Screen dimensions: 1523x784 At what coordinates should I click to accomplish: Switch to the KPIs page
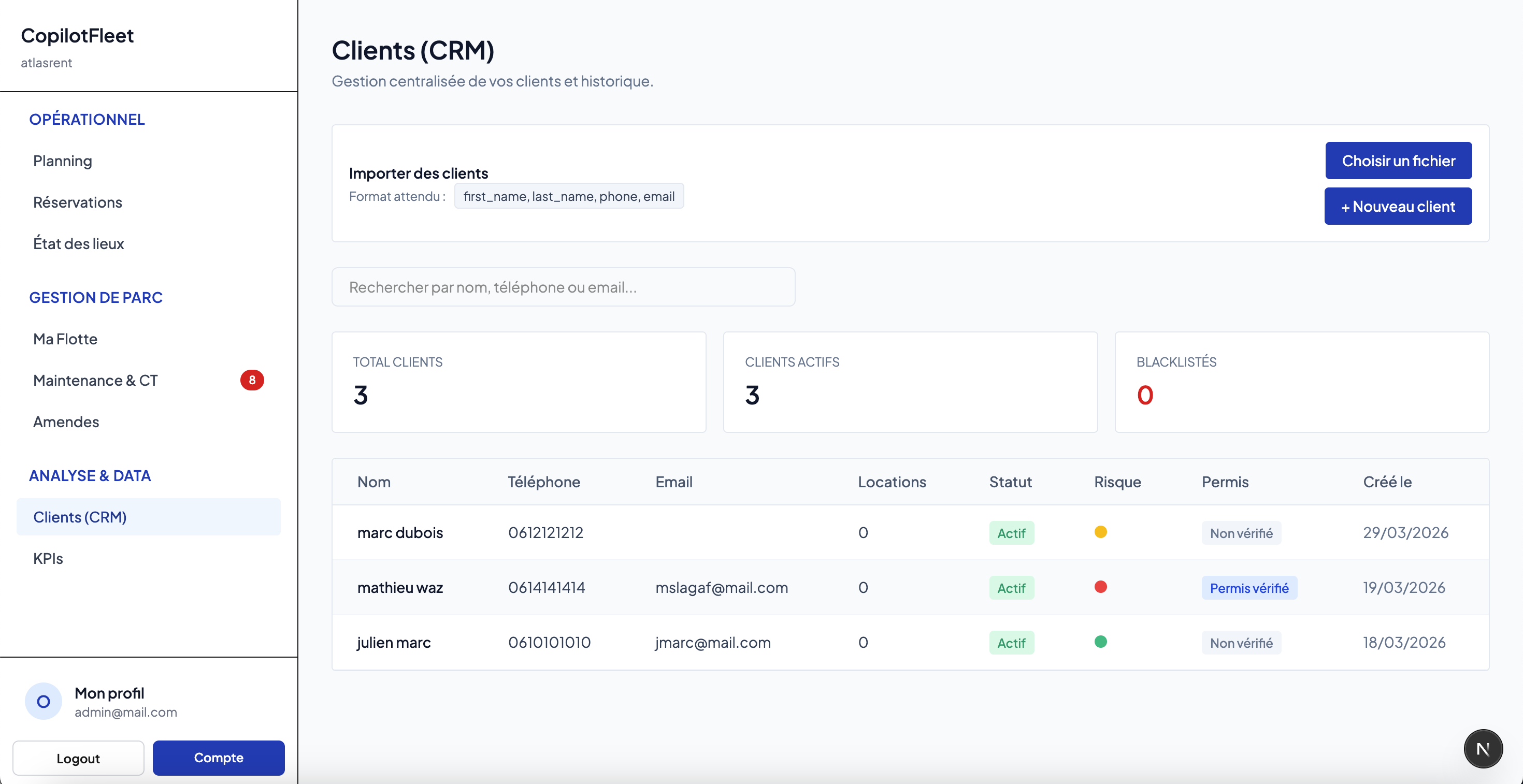[48, 558]
